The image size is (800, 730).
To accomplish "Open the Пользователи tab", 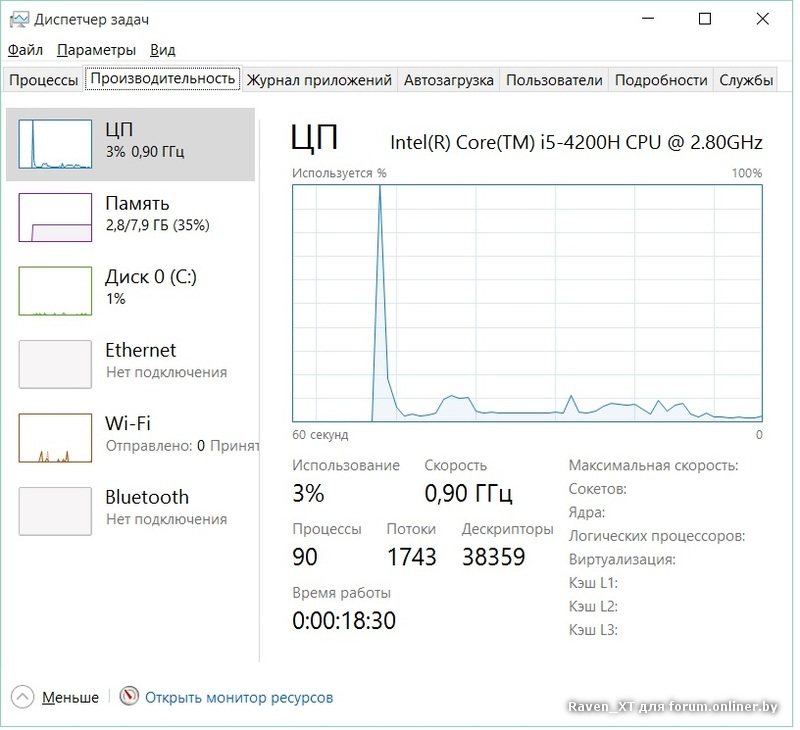I will pos(554,80).
